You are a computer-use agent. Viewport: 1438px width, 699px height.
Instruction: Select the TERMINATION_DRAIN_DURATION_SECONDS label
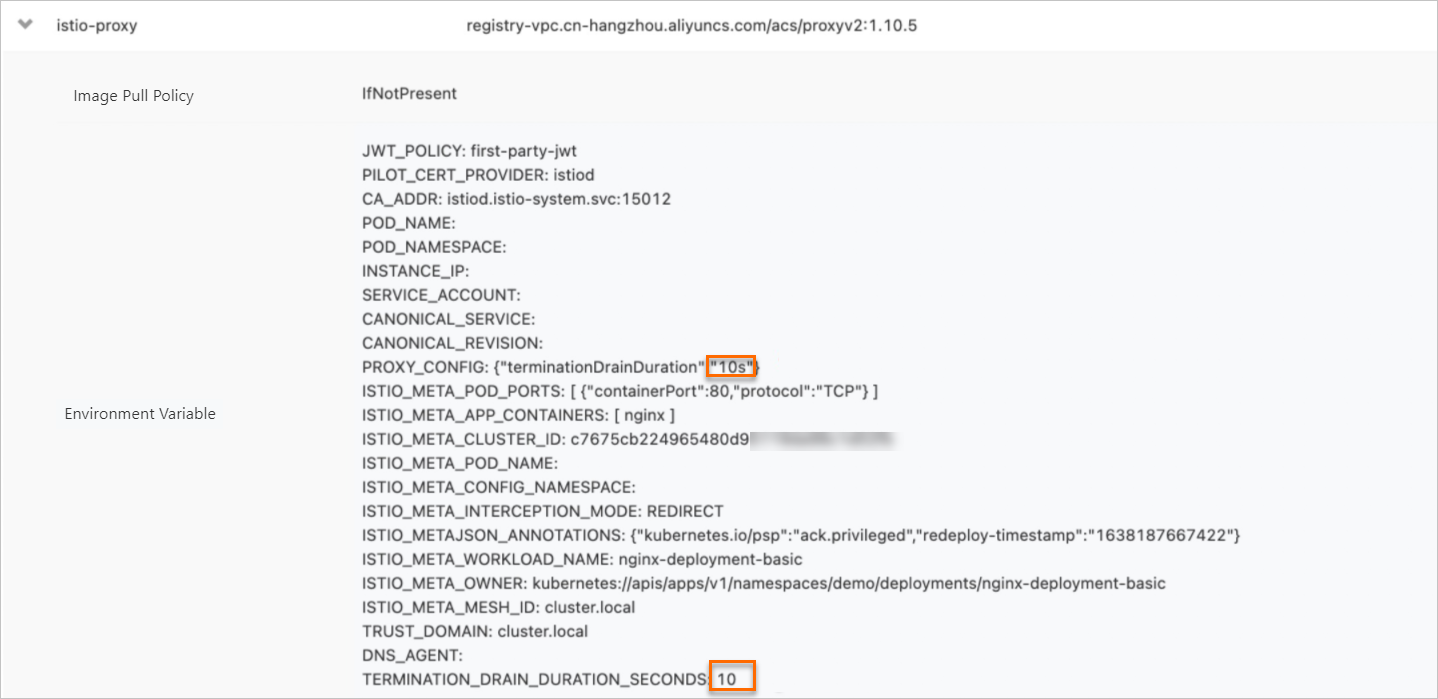[536, 679]
